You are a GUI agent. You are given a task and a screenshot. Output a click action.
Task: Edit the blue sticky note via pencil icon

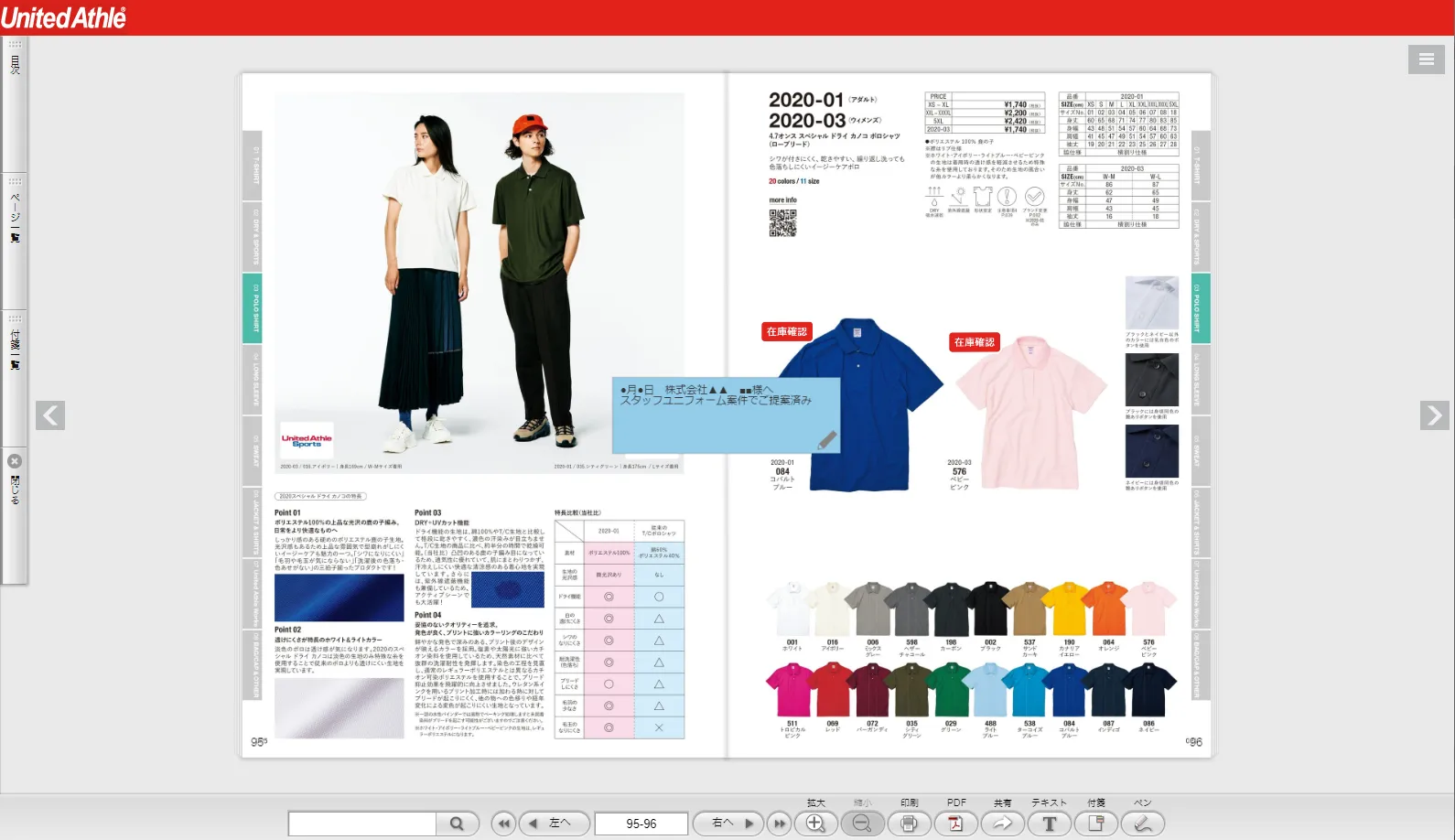[x=827, y=440]
